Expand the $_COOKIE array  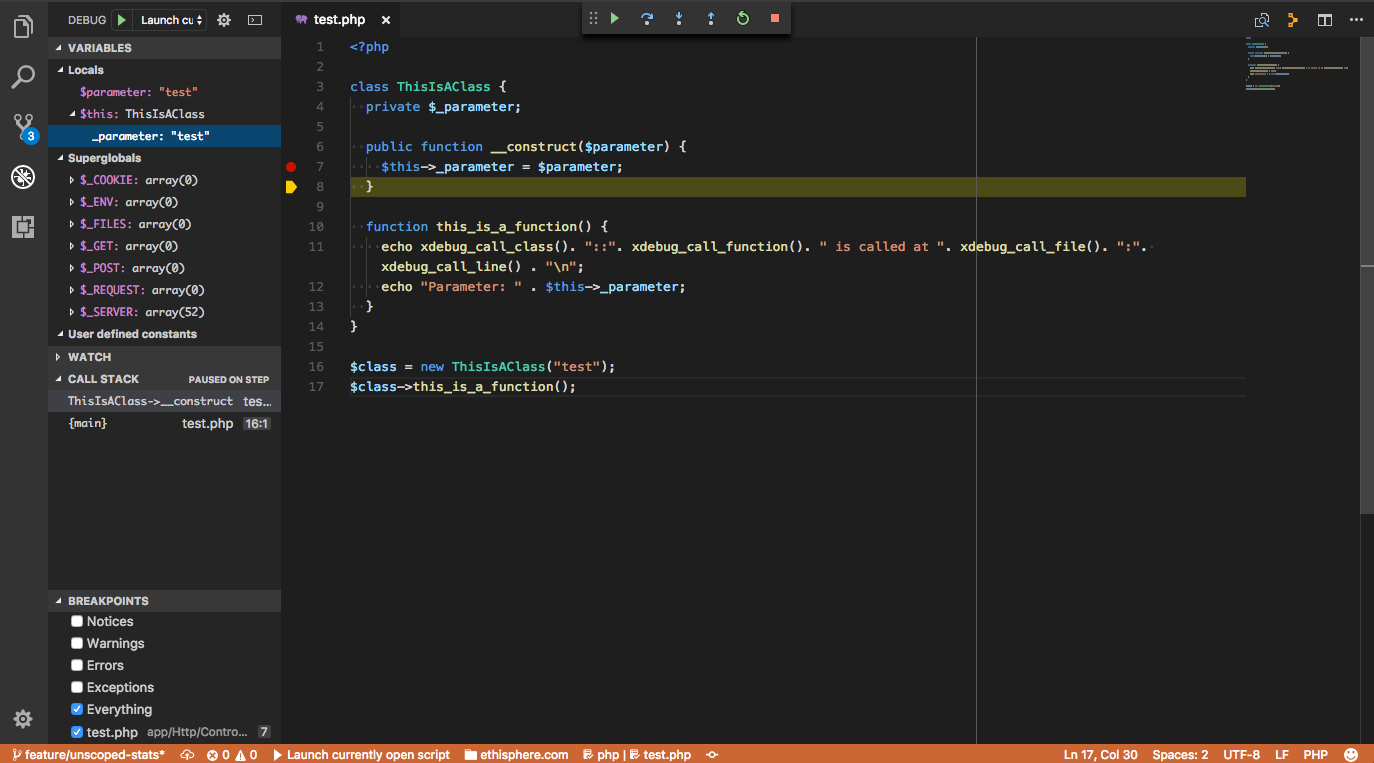click(x=164, y=180)
